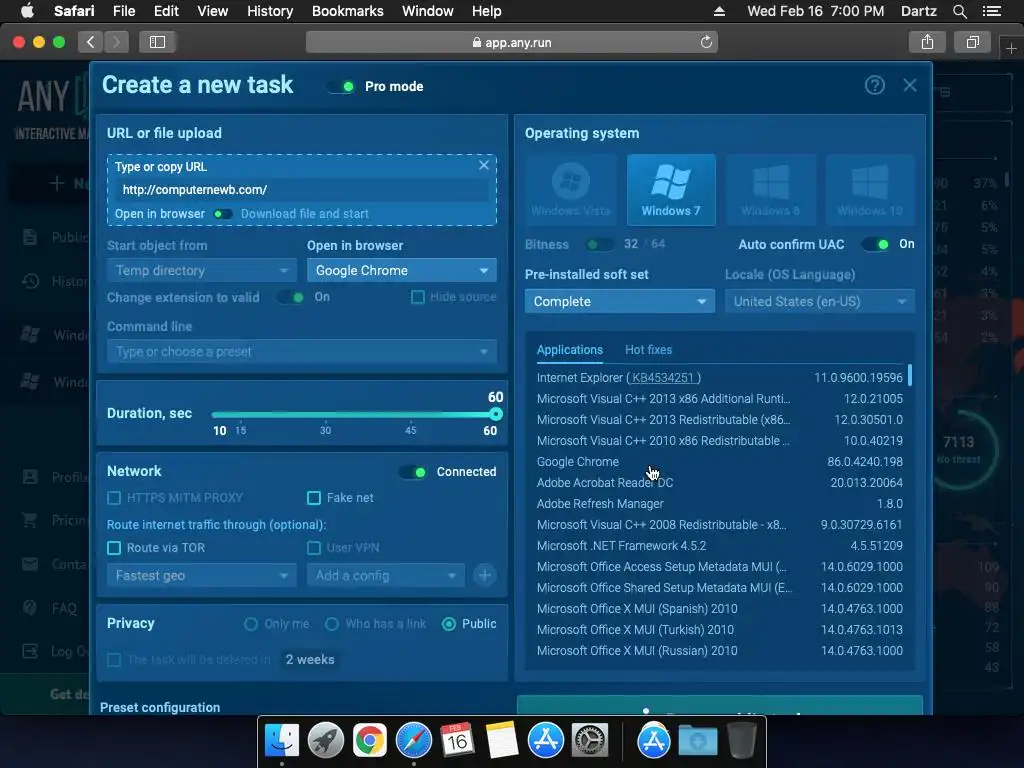Open the Temp directory dropdown
This screenshot has height=768, width=1024.
coord(202,270)
